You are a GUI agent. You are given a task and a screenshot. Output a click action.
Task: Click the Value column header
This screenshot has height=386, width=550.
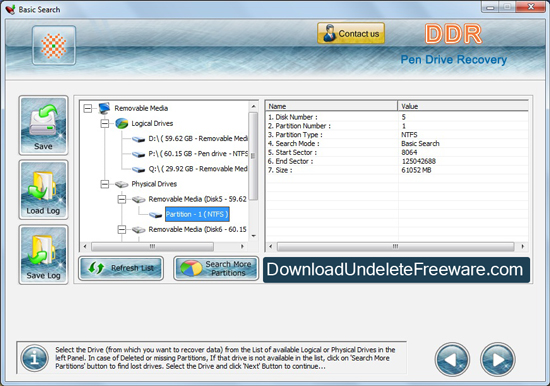pyautogui.click(x=463, y=106)
